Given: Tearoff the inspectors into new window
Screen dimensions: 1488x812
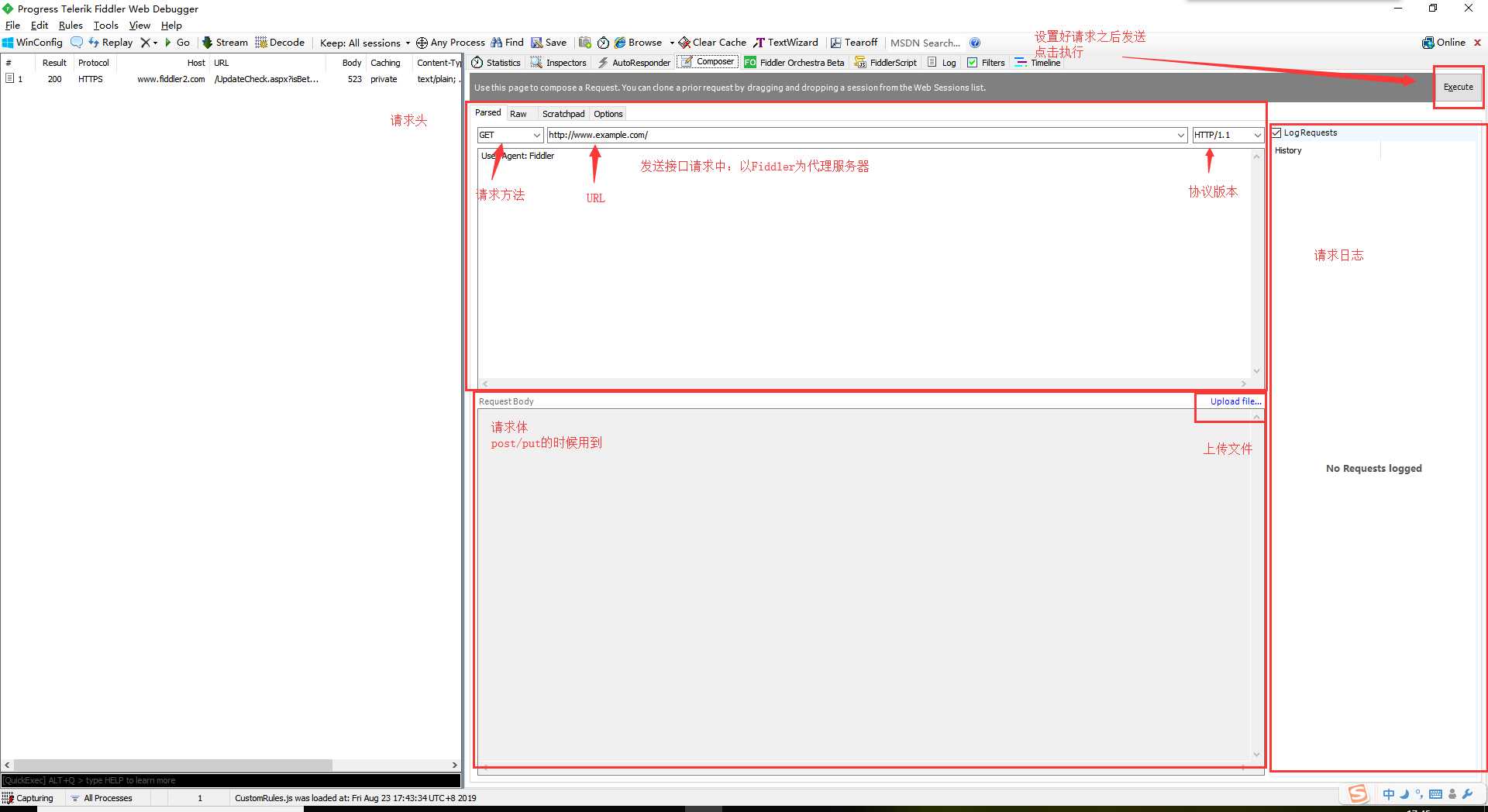Looking at the screenshot, I should pyautogui.click(x=854, y=43).
